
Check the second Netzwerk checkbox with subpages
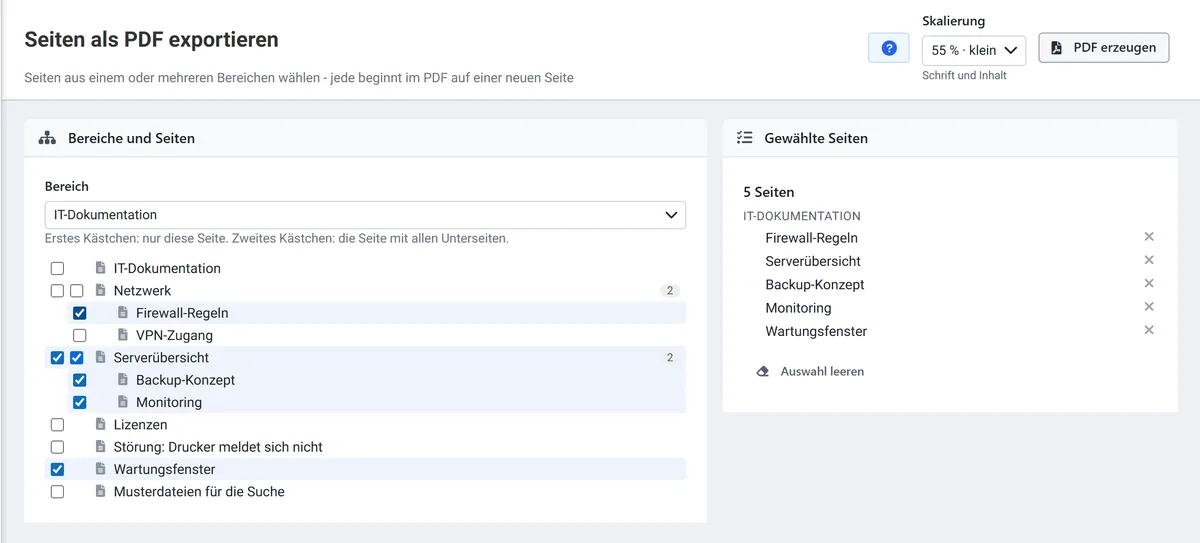pyautogui.click(x=77, y=291)
